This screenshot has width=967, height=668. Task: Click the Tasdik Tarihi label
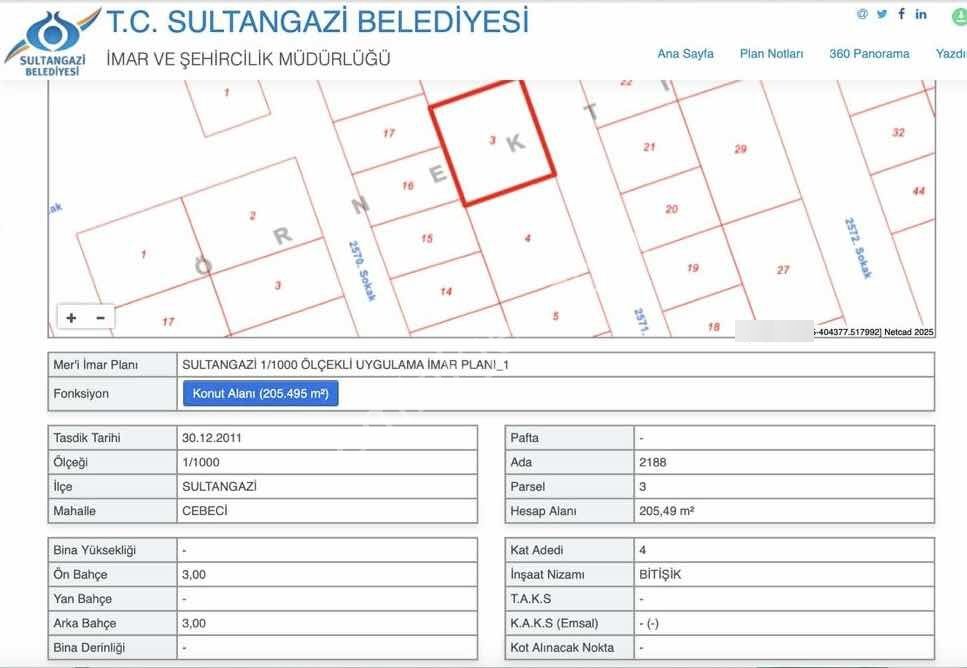tap(87, 438)
